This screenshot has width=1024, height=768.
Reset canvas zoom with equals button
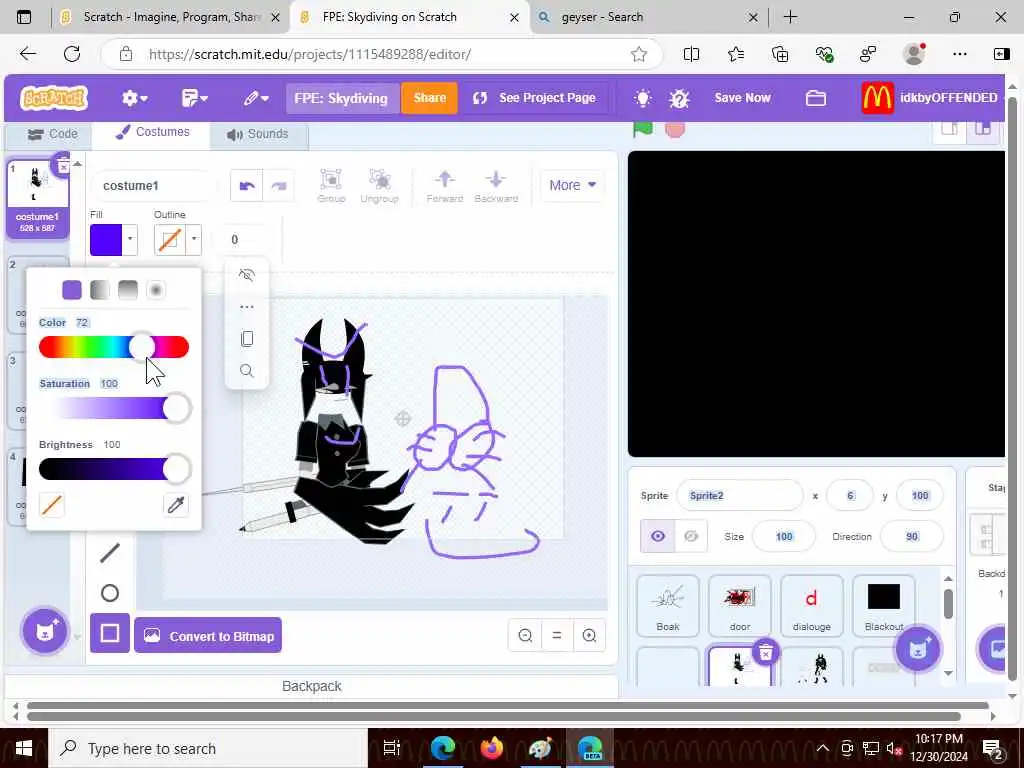[x=557, y=635]
